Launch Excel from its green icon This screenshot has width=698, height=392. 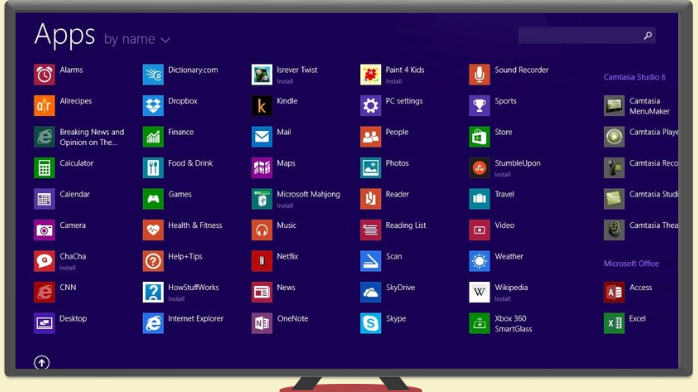(614, 323)
